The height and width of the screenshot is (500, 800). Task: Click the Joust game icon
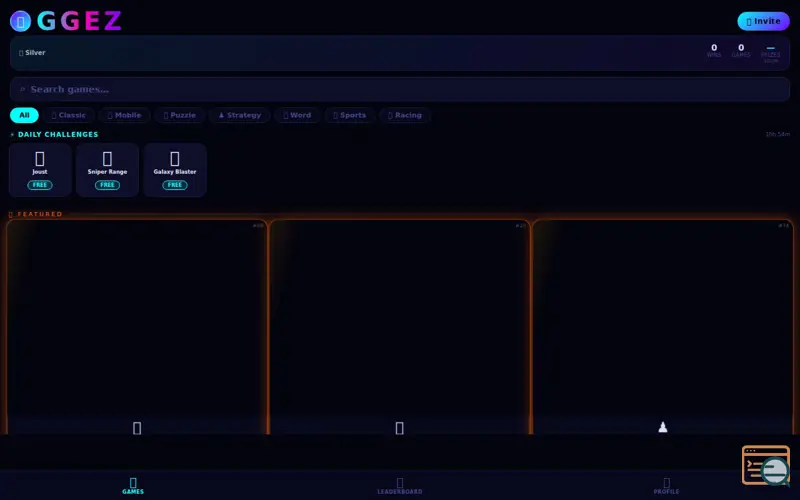tap(40, 159)
